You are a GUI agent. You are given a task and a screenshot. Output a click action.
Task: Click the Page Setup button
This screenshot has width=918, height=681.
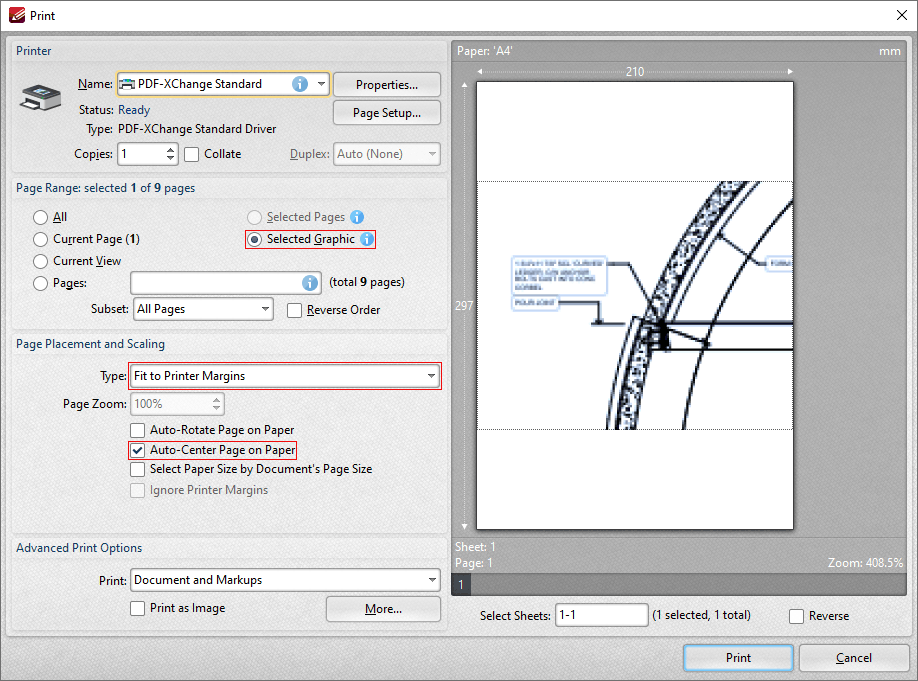387,113
